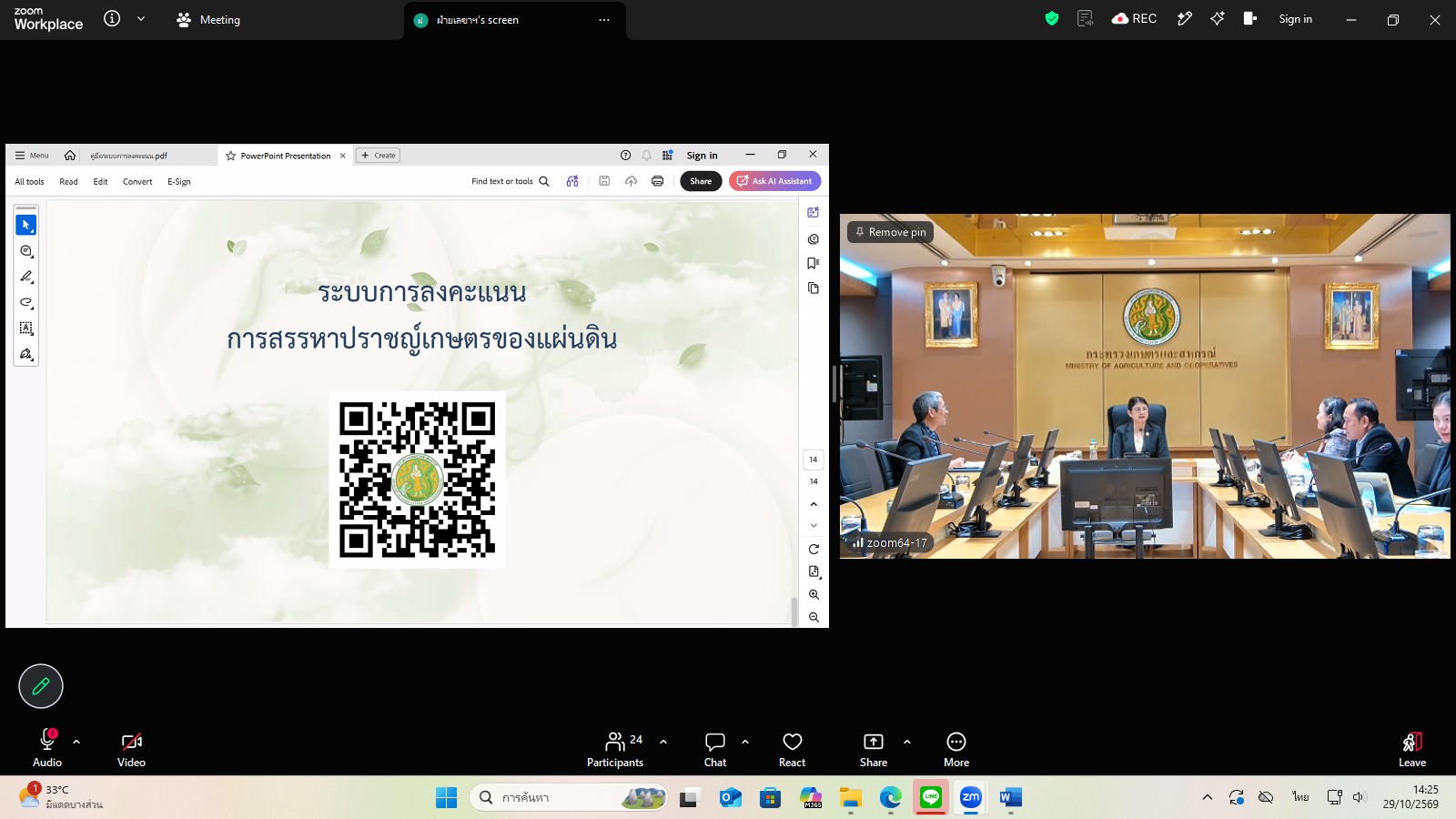Click the Zoom Sign in link
1456x819 pixels.
pos(1295,19)
